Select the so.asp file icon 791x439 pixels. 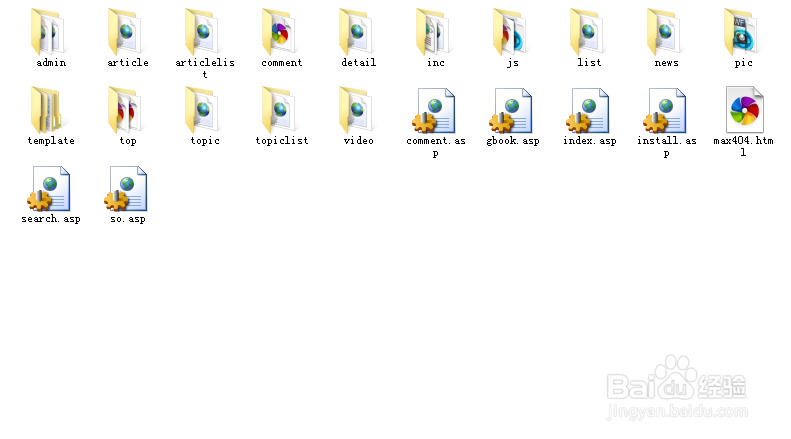click(126, 189)
